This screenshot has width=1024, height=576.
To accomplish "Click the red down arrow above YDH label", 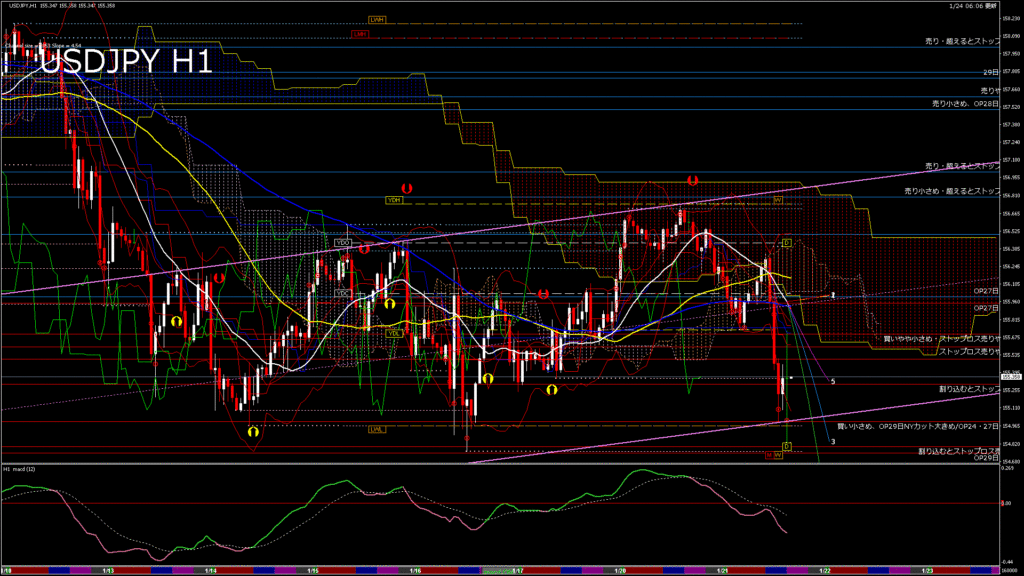I will tap(407, 189).
